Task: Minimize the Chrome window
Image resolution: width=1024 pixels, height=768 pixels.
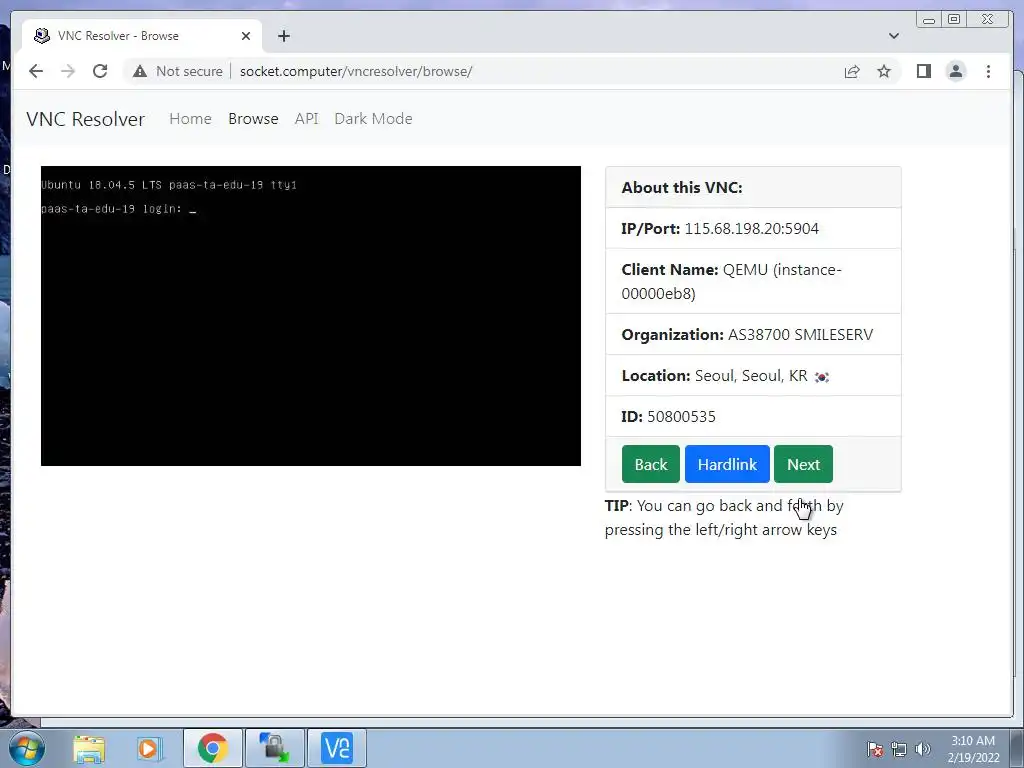Action: (x=929, y=20)
